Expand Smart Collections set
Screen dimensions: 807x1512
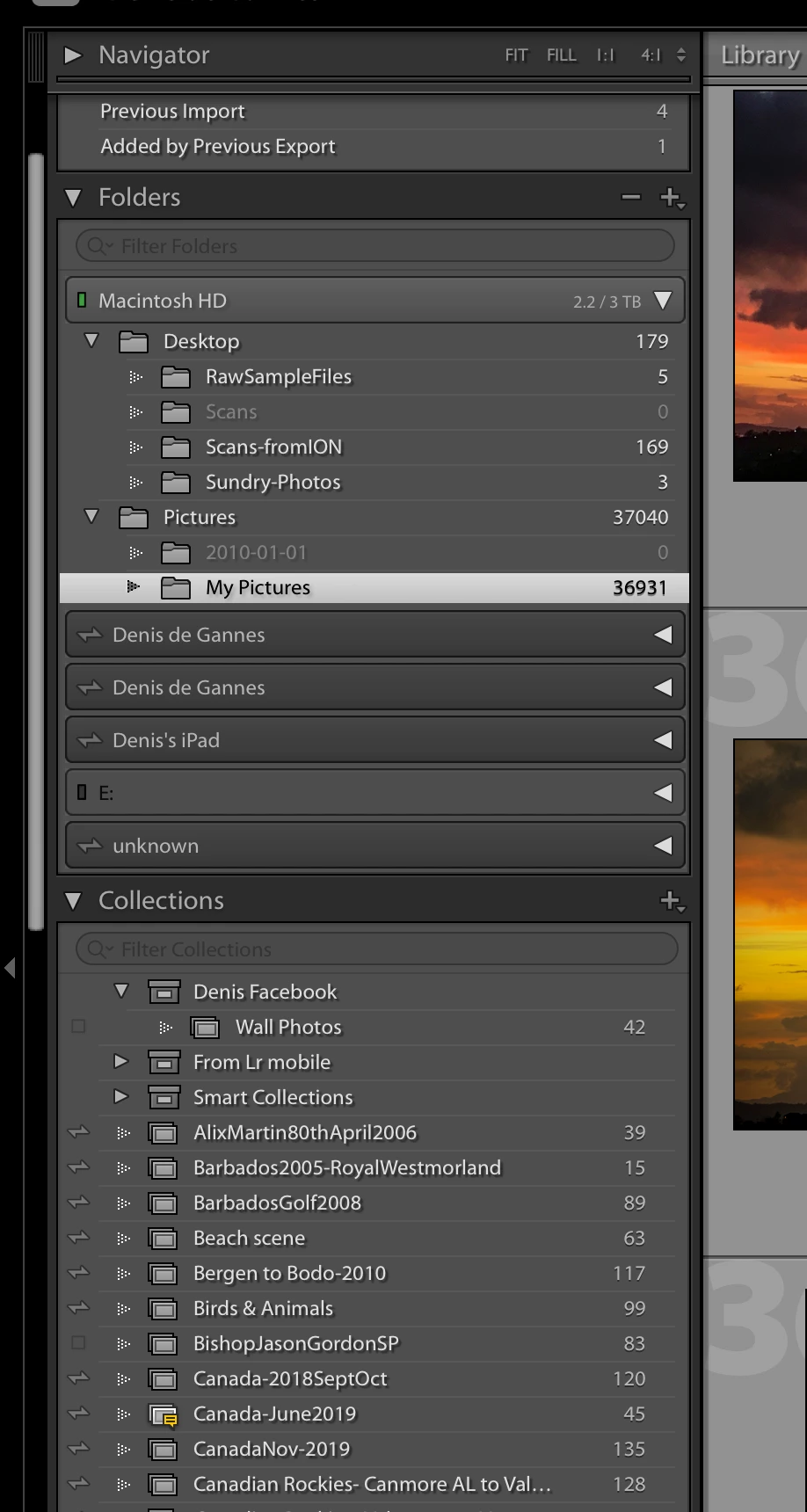tap(121, 1096)
